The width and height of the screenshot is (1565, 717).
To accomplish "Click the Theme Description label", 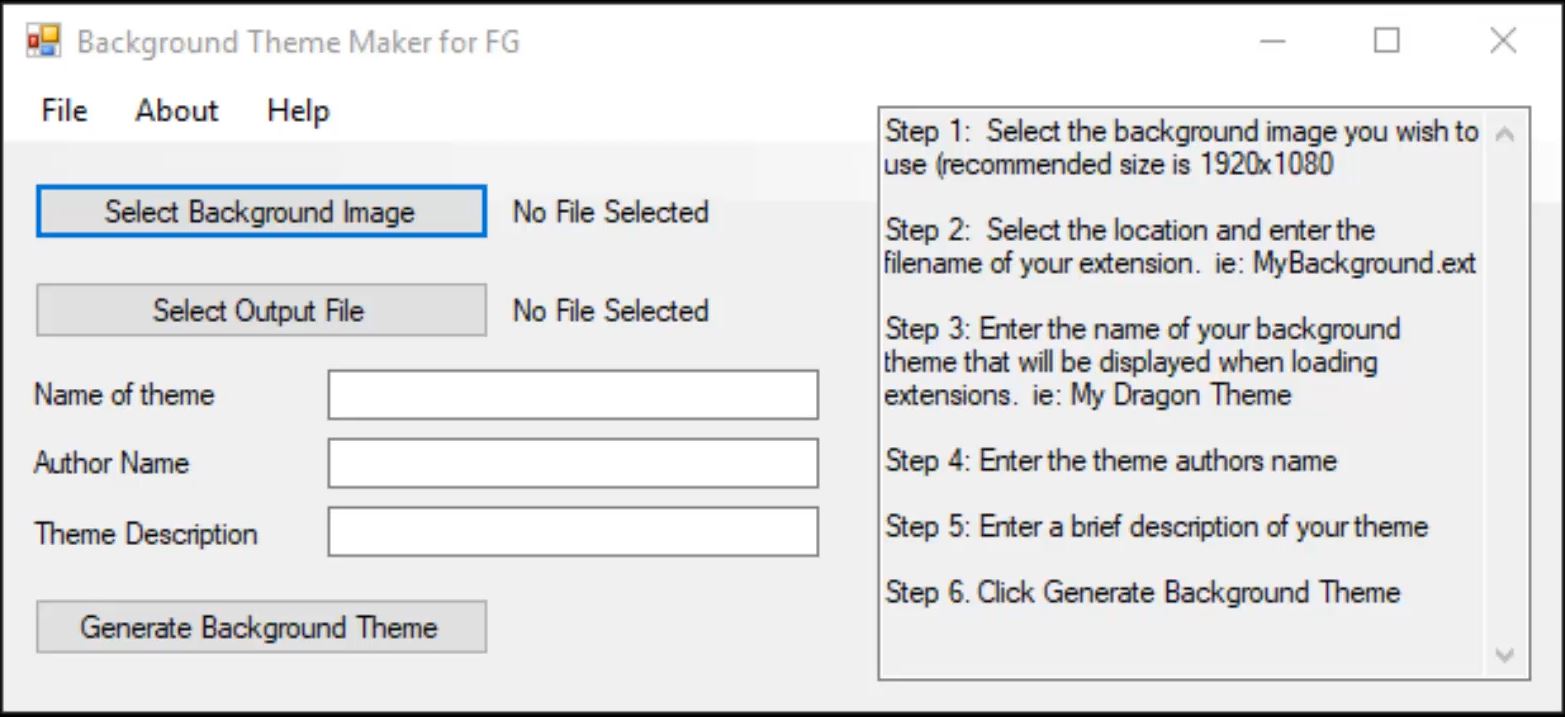I will pos(146,534).
